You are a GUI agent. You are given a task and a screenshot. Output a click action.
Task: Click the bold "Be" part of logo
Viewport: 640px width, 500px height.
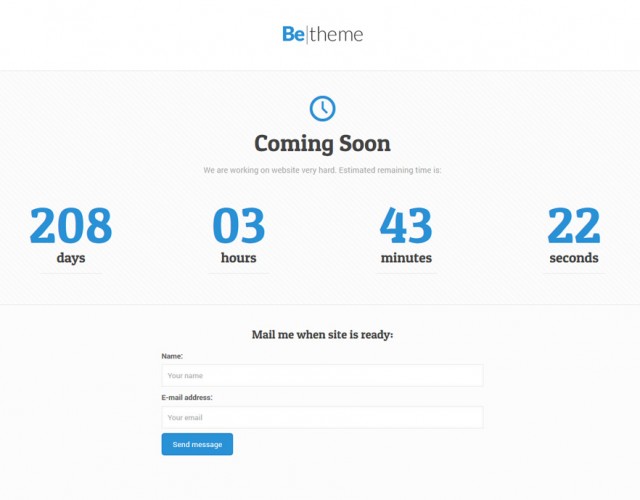point(294,35)
